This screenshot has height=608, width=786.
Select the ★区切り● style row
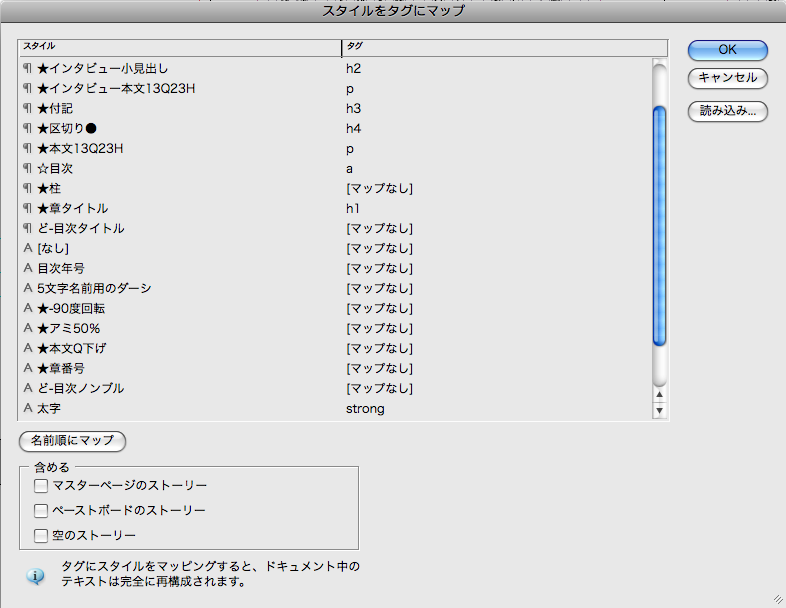335,129
